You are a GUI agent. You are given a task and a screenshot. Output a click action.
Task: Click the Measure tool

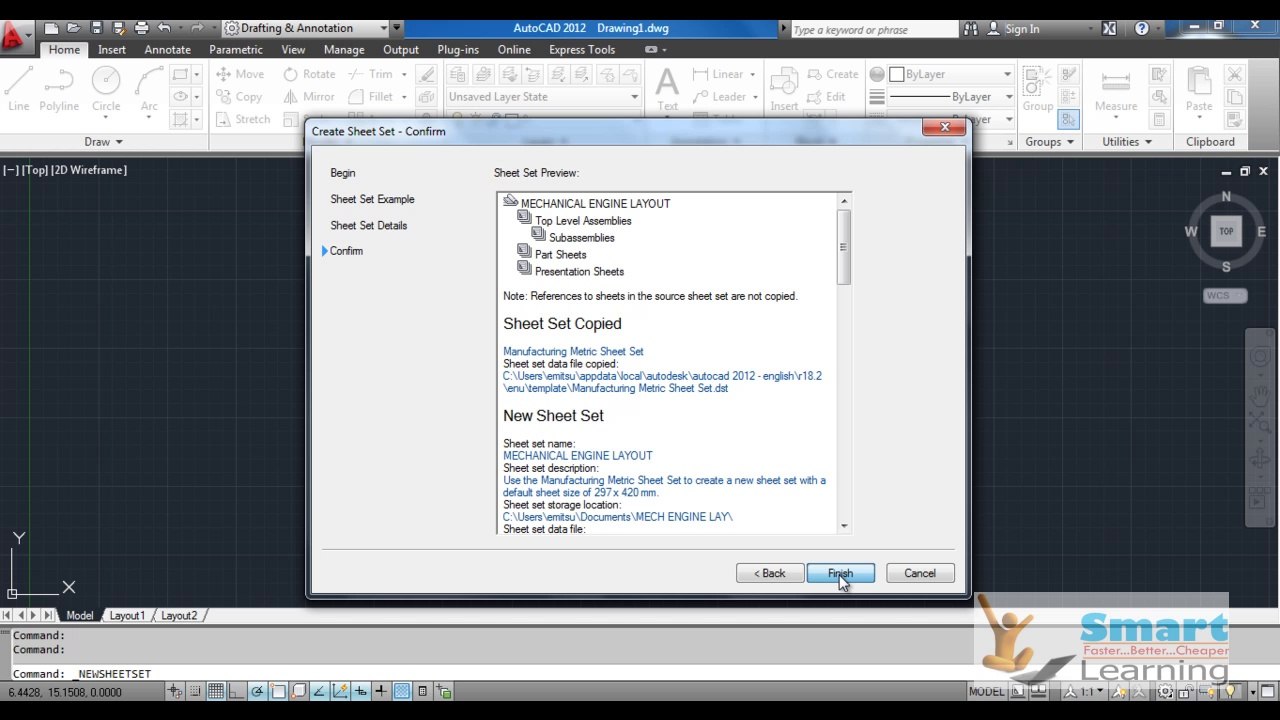(x=1116, y=90)
